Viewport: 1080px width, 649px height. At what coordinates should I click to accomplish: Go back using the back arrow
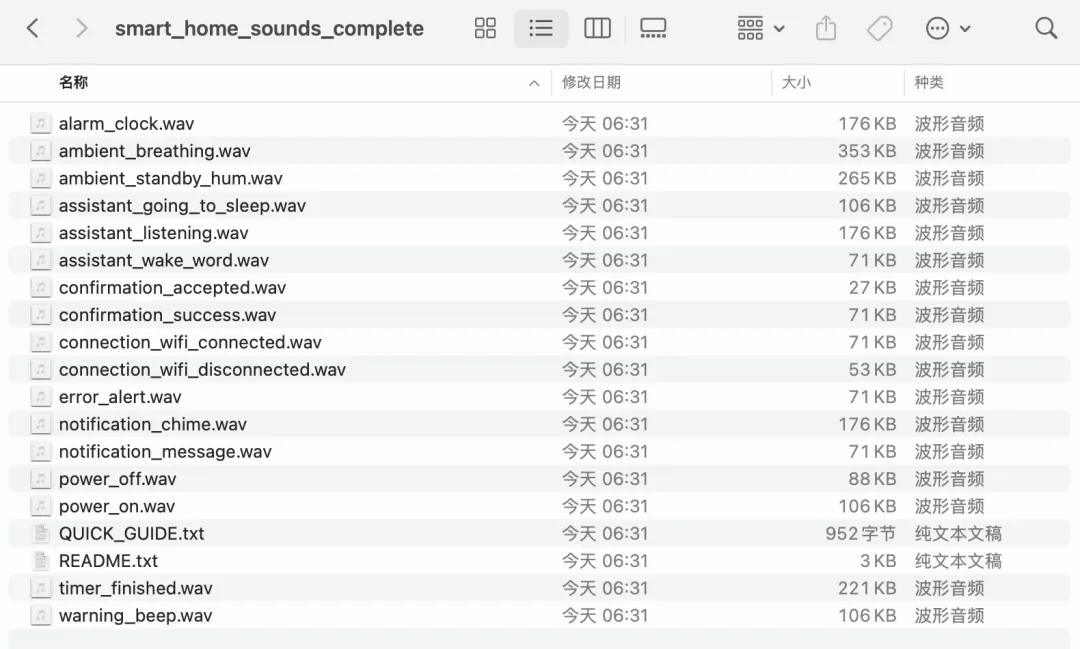(33, 28)
